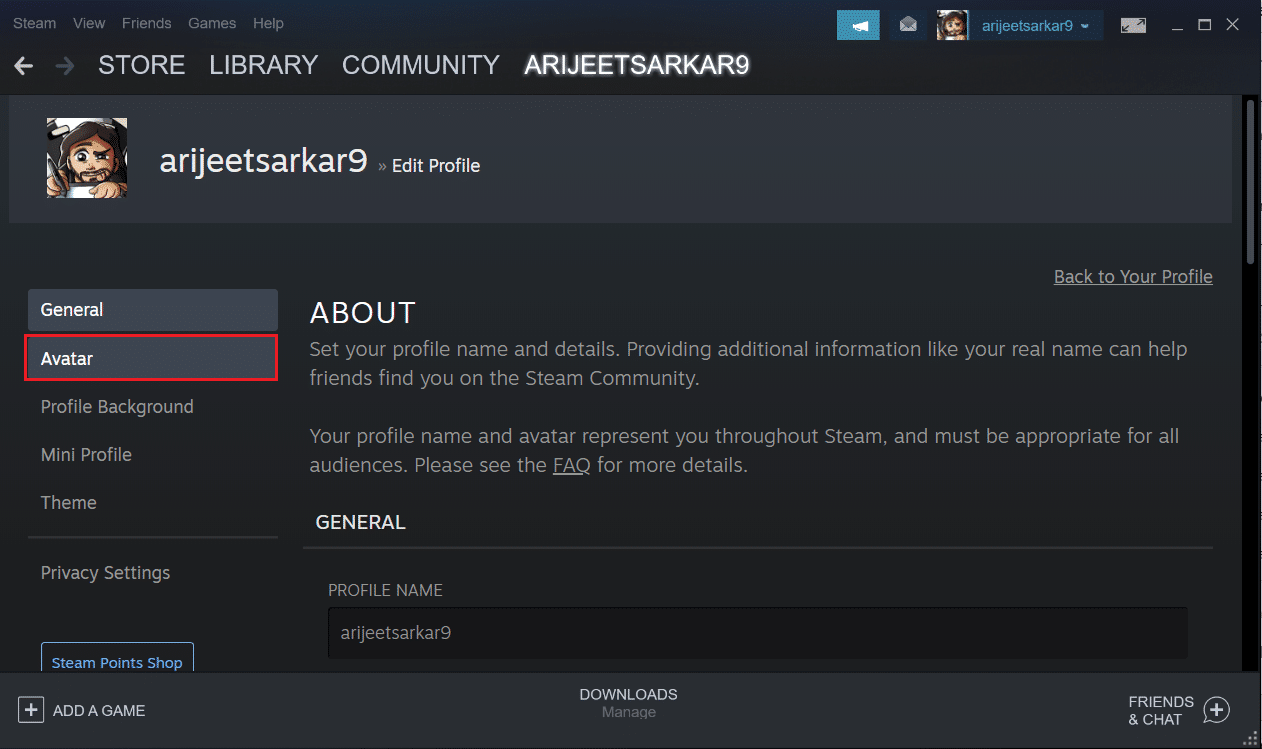Open the Games menu

point(212,23)
